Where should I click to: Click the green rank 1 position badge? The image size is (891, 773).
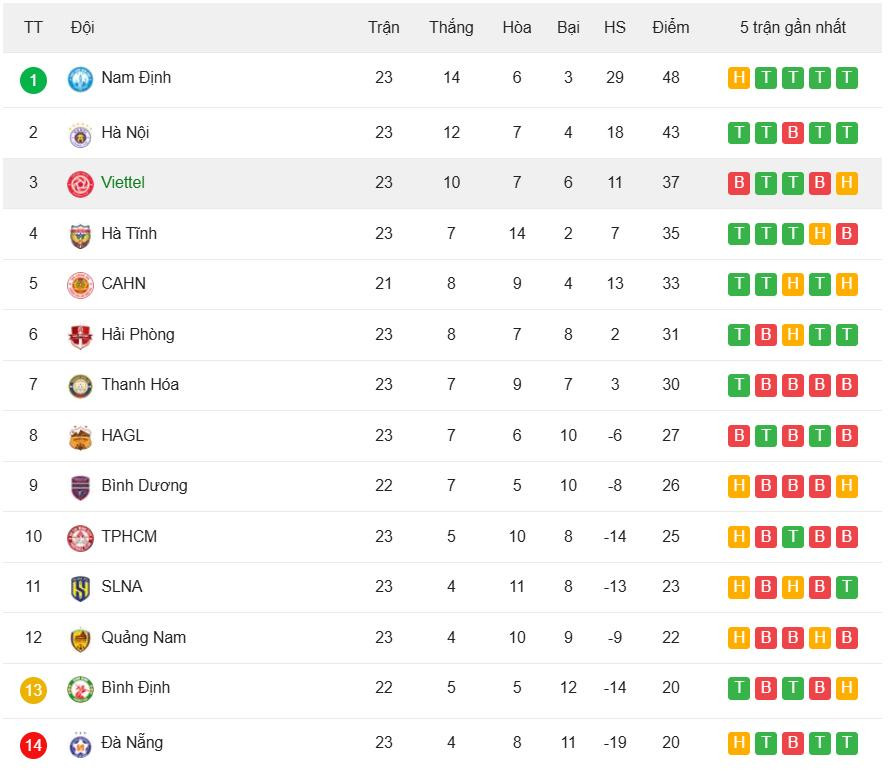pos(33,79)
